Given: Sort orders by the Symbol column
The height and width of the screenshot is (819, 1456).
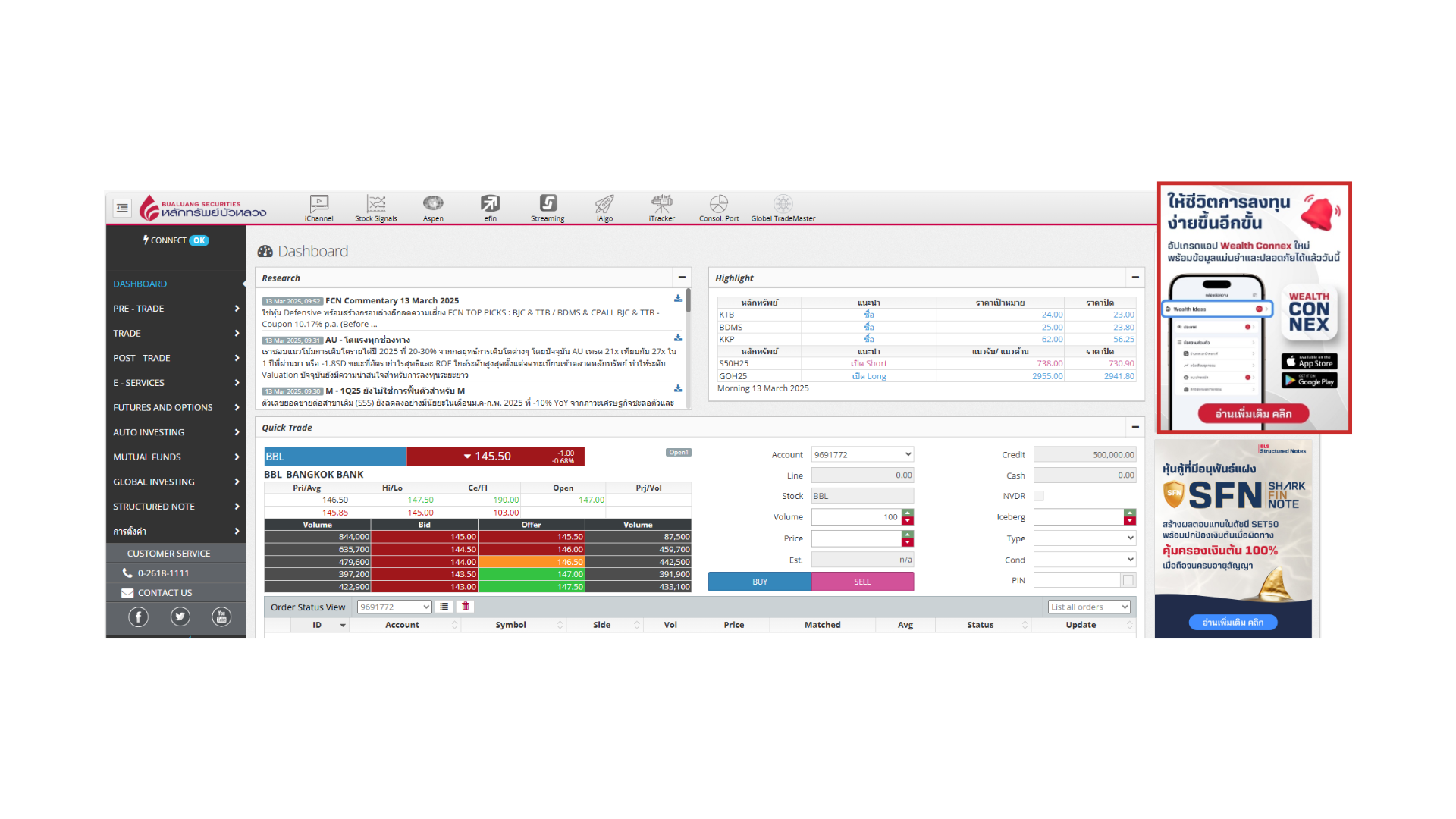Looking at the screenshot, I should (513, 625).
